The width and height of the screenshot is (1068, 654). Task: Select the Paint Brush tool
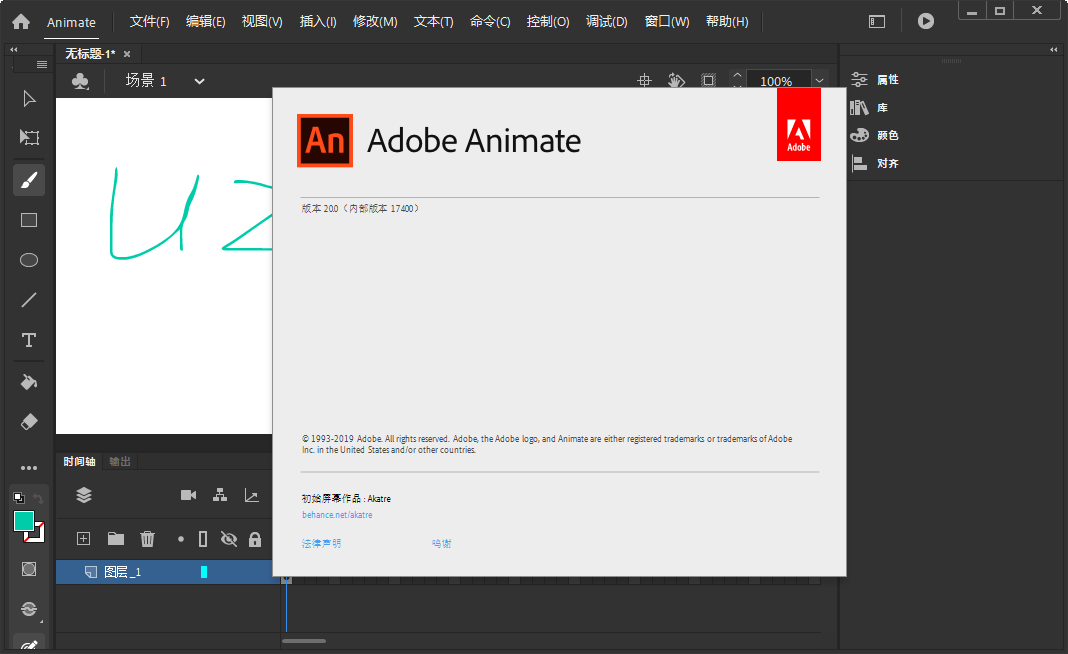click(x=28, y=180)
